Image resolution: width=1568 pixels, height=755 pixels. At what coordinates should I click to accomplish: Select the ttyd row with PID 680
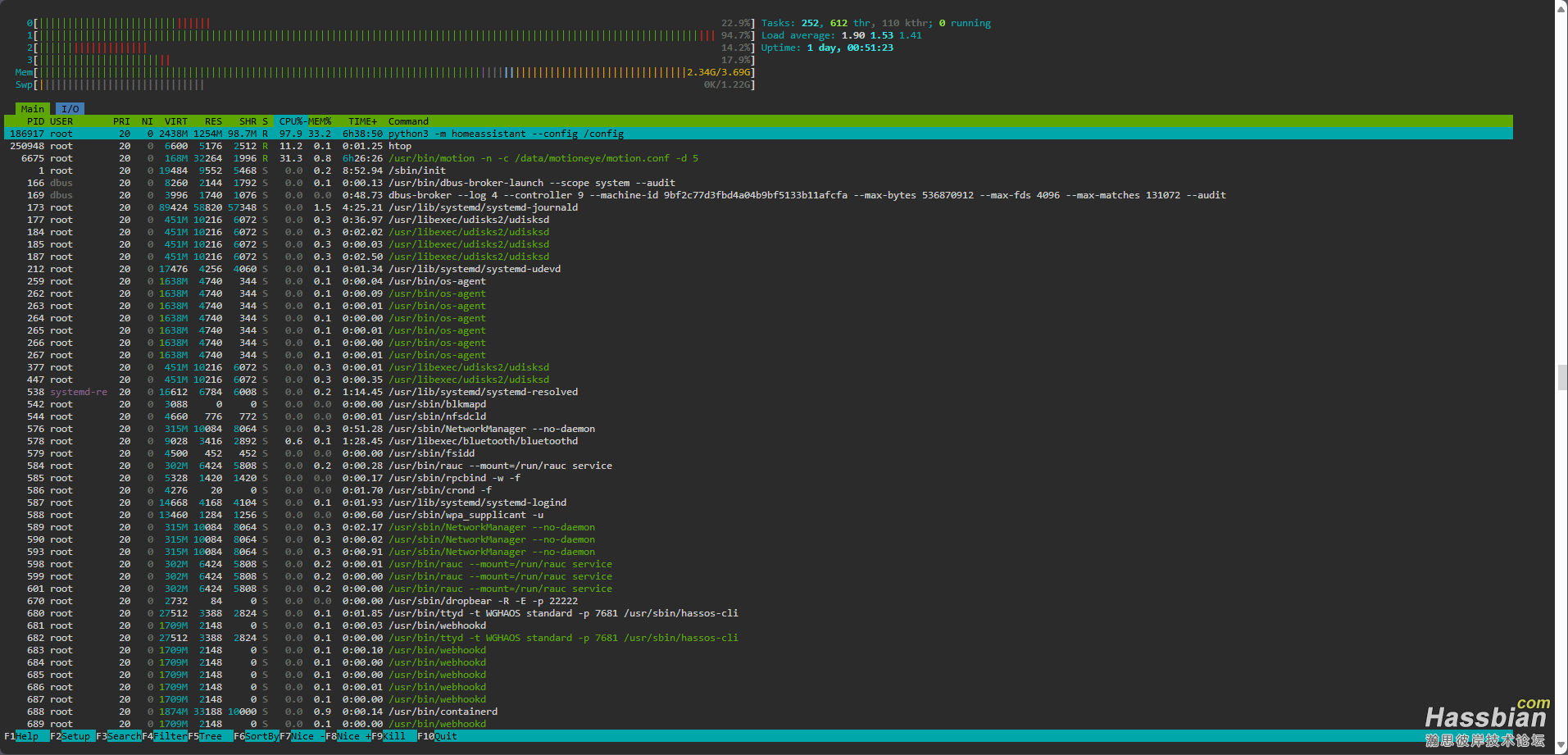pyautogui.click(x=758, y=613)
